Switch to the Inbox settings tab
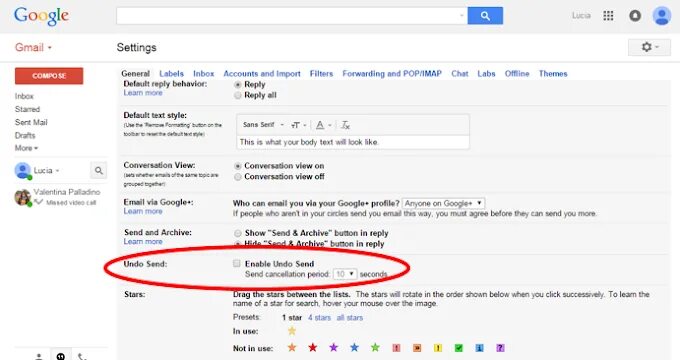Viewport: 680px width, 360px height. pyautogui.click(x=203, y=74)
